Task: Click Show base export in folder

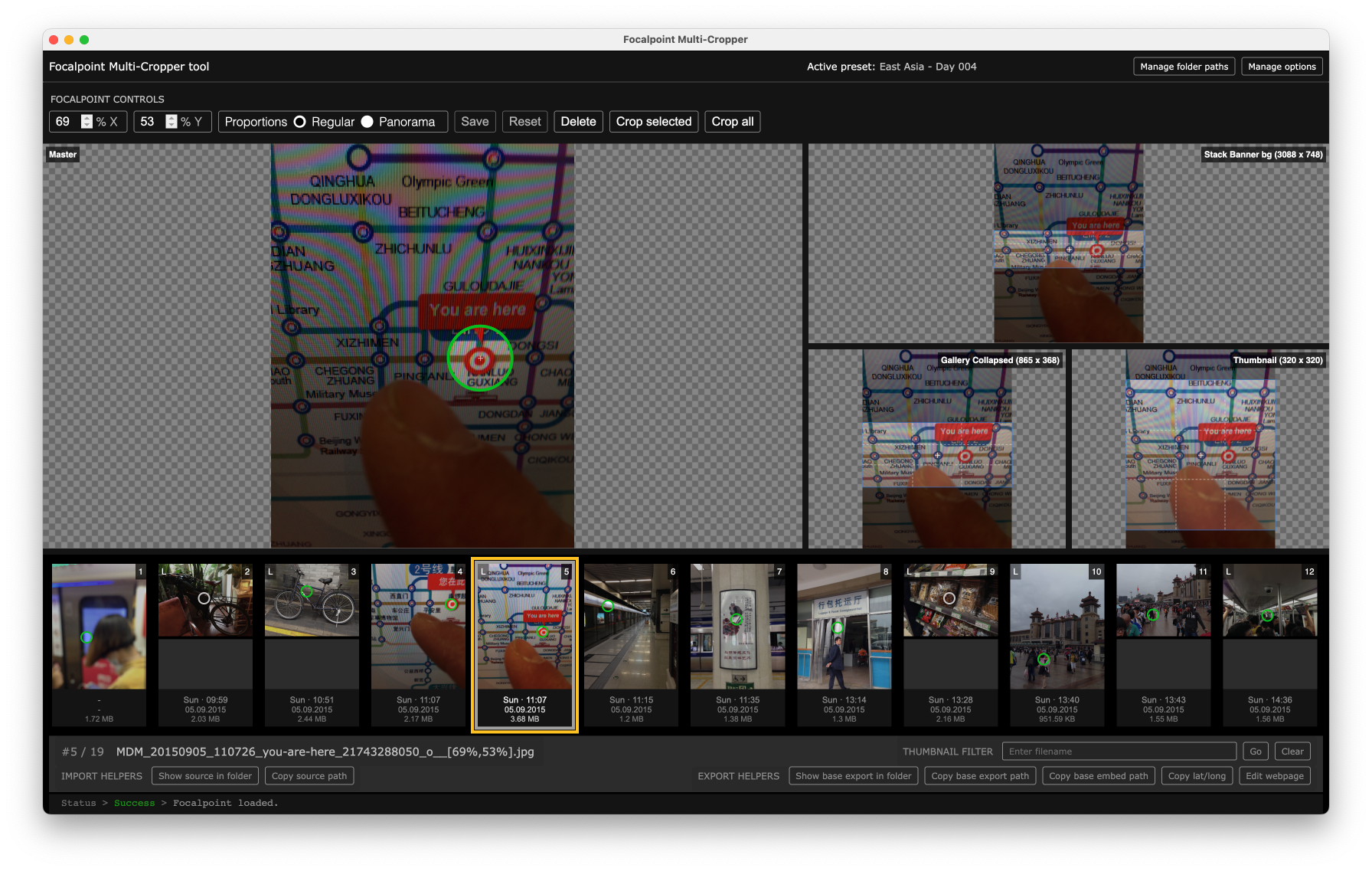Action: click(853, 776)
